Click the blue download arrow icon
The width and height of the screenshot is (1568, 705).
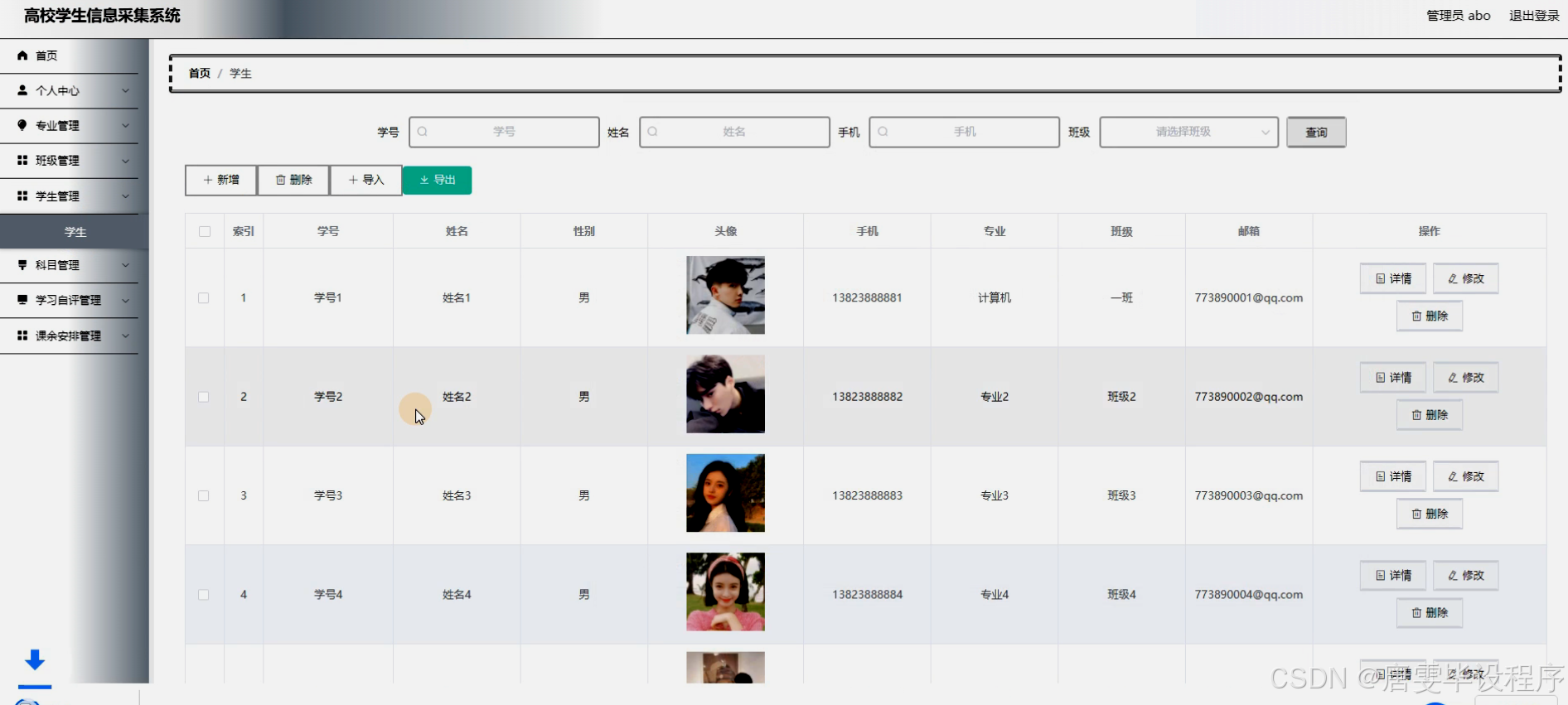click(35, 660)
